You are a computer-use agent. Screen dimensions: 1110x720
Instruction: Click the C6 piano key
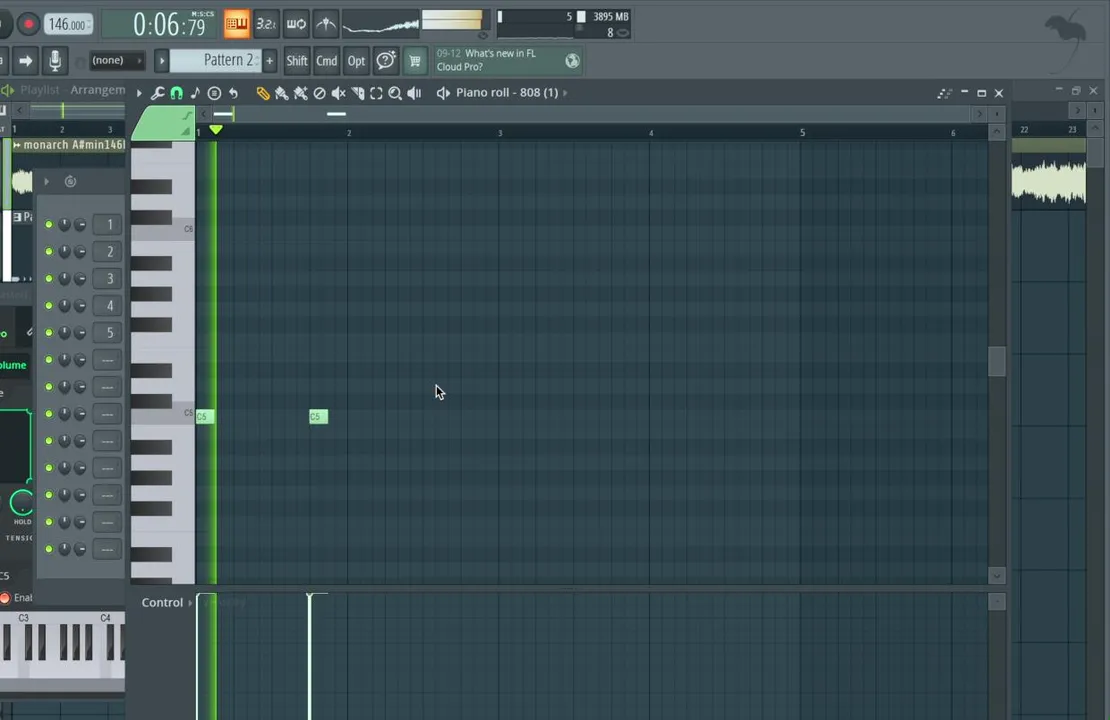pyautogui.click(x=163, y=229)
